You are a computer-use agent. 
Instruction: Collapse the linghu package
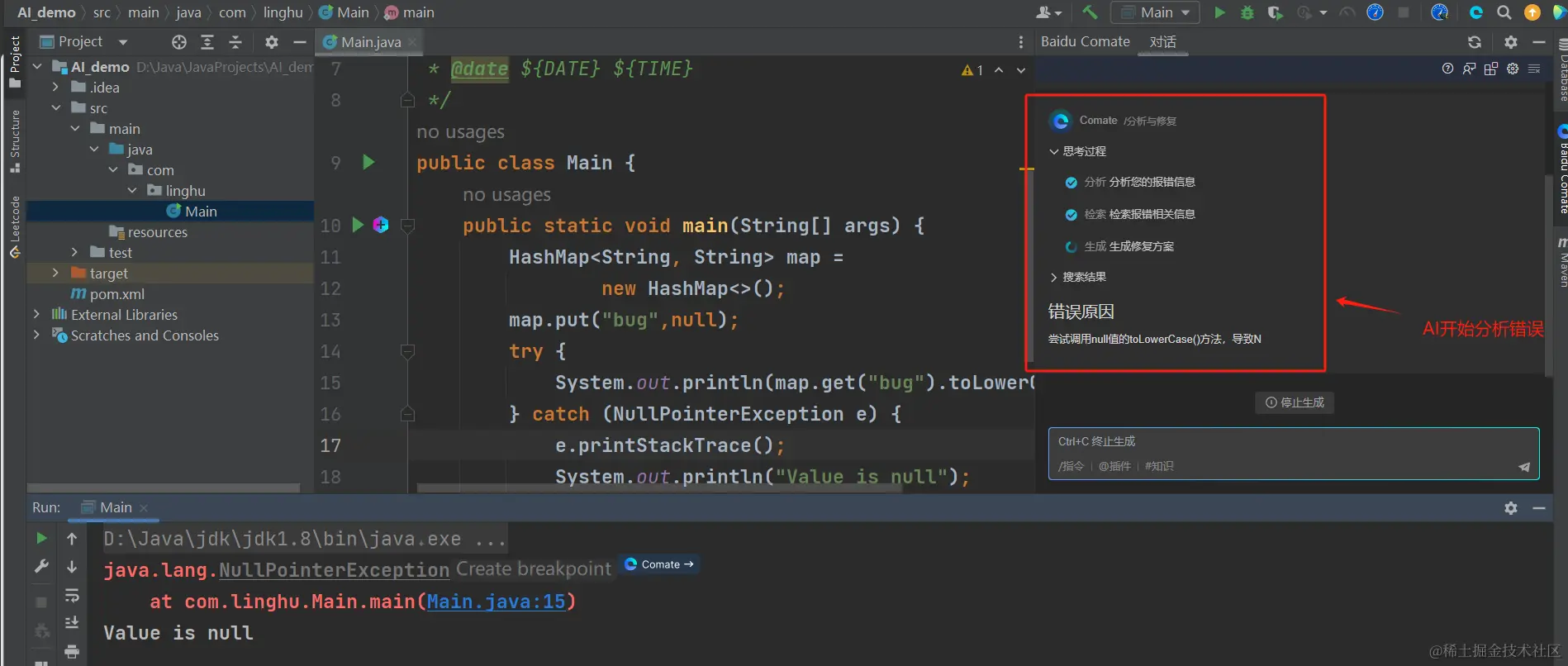(132, 190)
